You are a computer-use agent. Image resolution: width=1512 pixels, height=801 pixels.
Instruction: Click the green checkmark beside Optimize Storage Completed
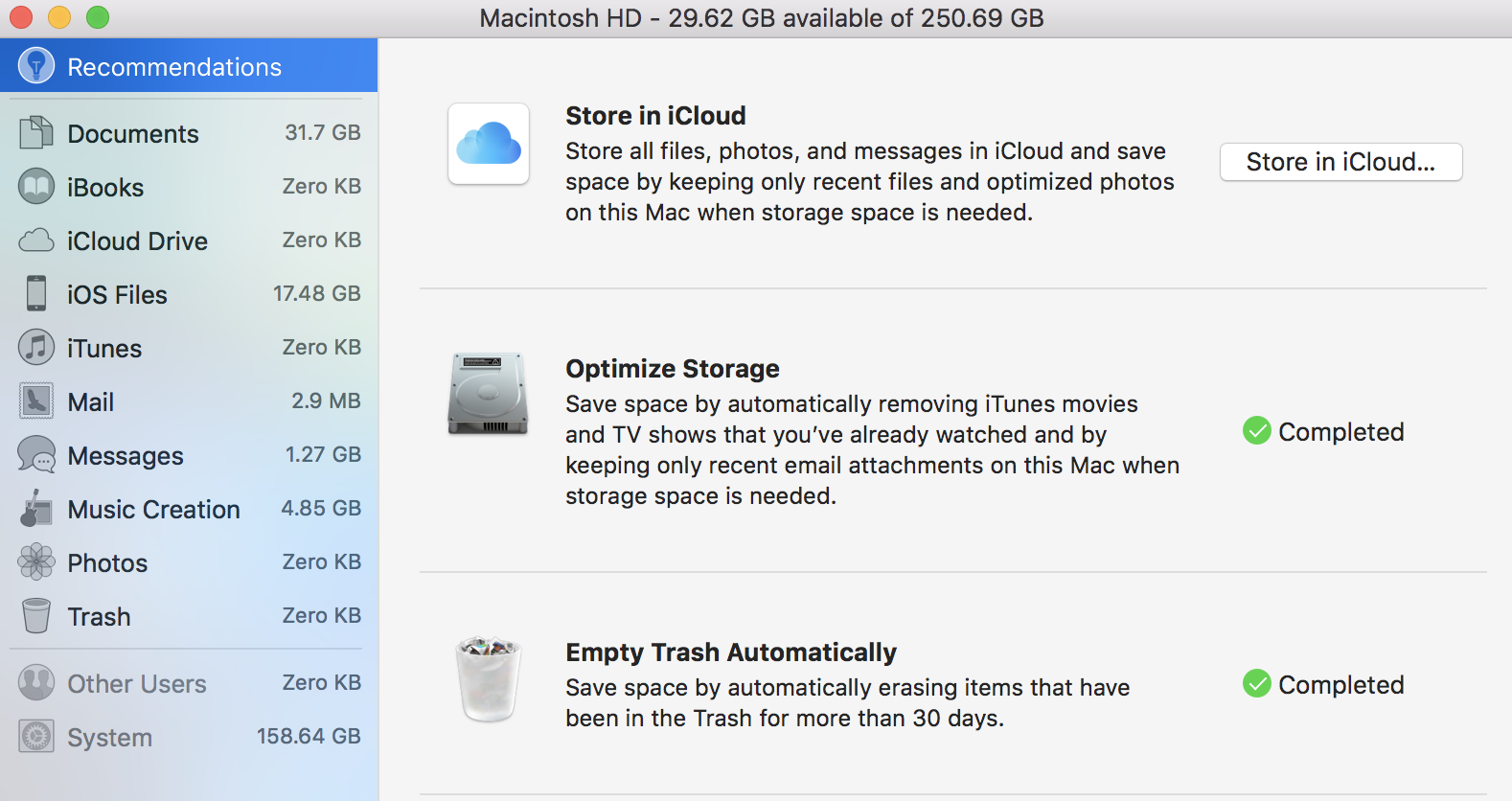click(1257, 431)
